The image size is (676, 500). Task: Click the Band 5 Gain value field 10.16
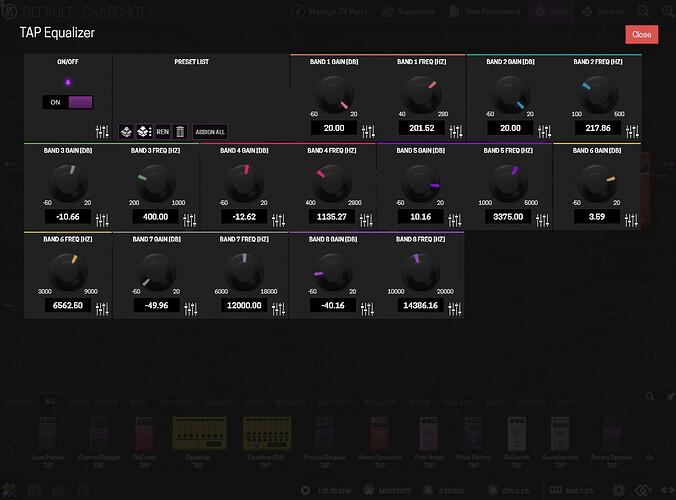pyautogui.click(x=421, y=217)
